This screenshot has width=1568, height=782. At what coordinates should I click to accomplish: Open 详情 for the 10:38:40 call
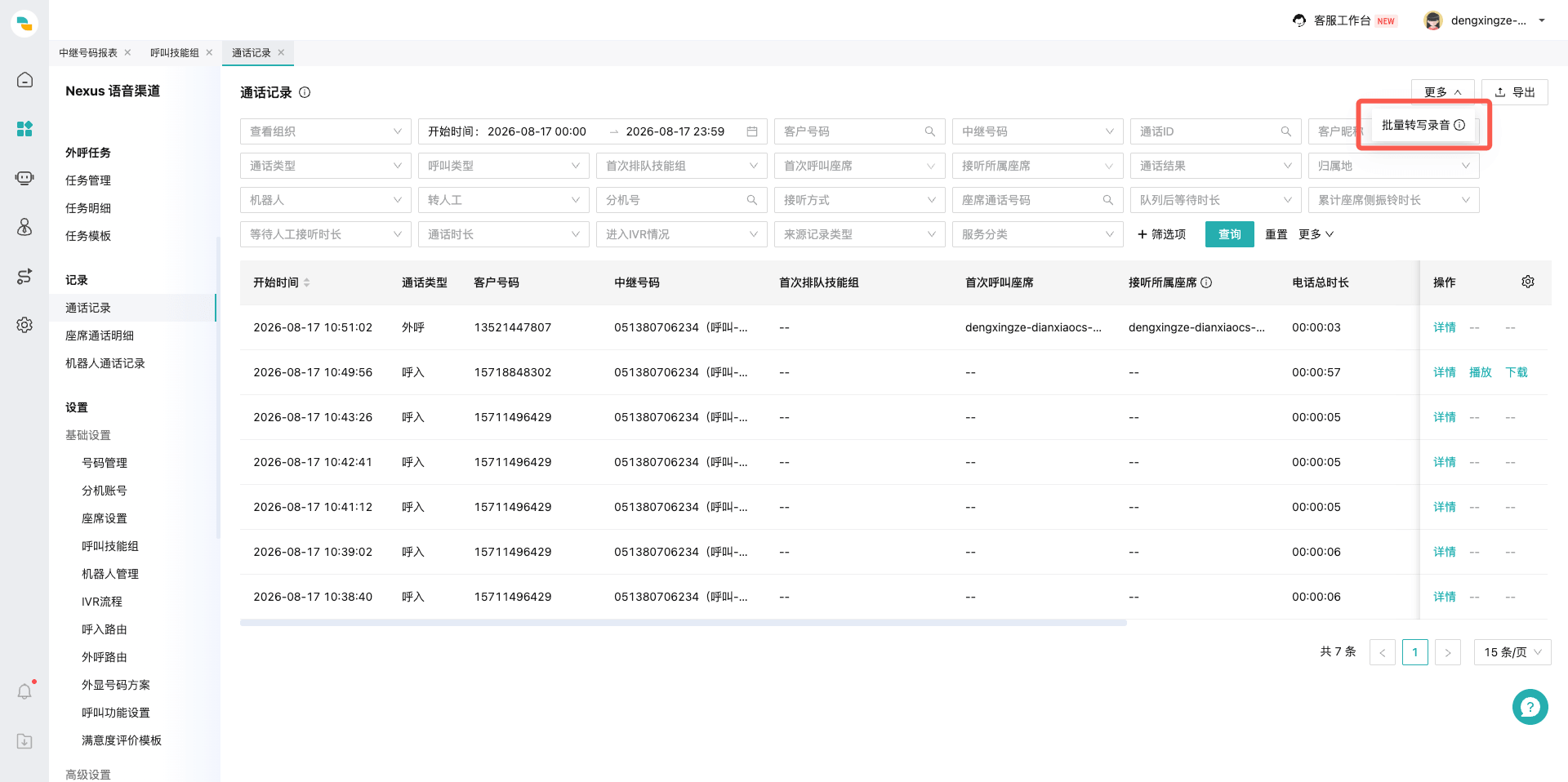point(1445,597)
